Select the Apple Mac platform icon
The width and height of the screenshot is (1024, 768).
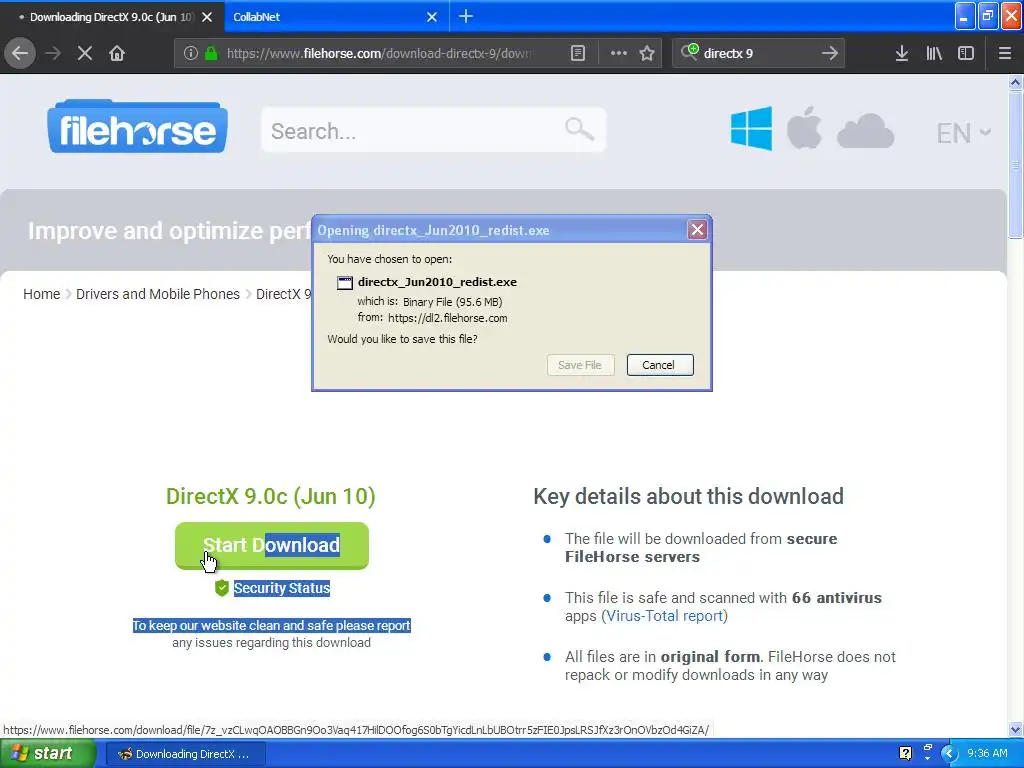[x=804, y=127]
